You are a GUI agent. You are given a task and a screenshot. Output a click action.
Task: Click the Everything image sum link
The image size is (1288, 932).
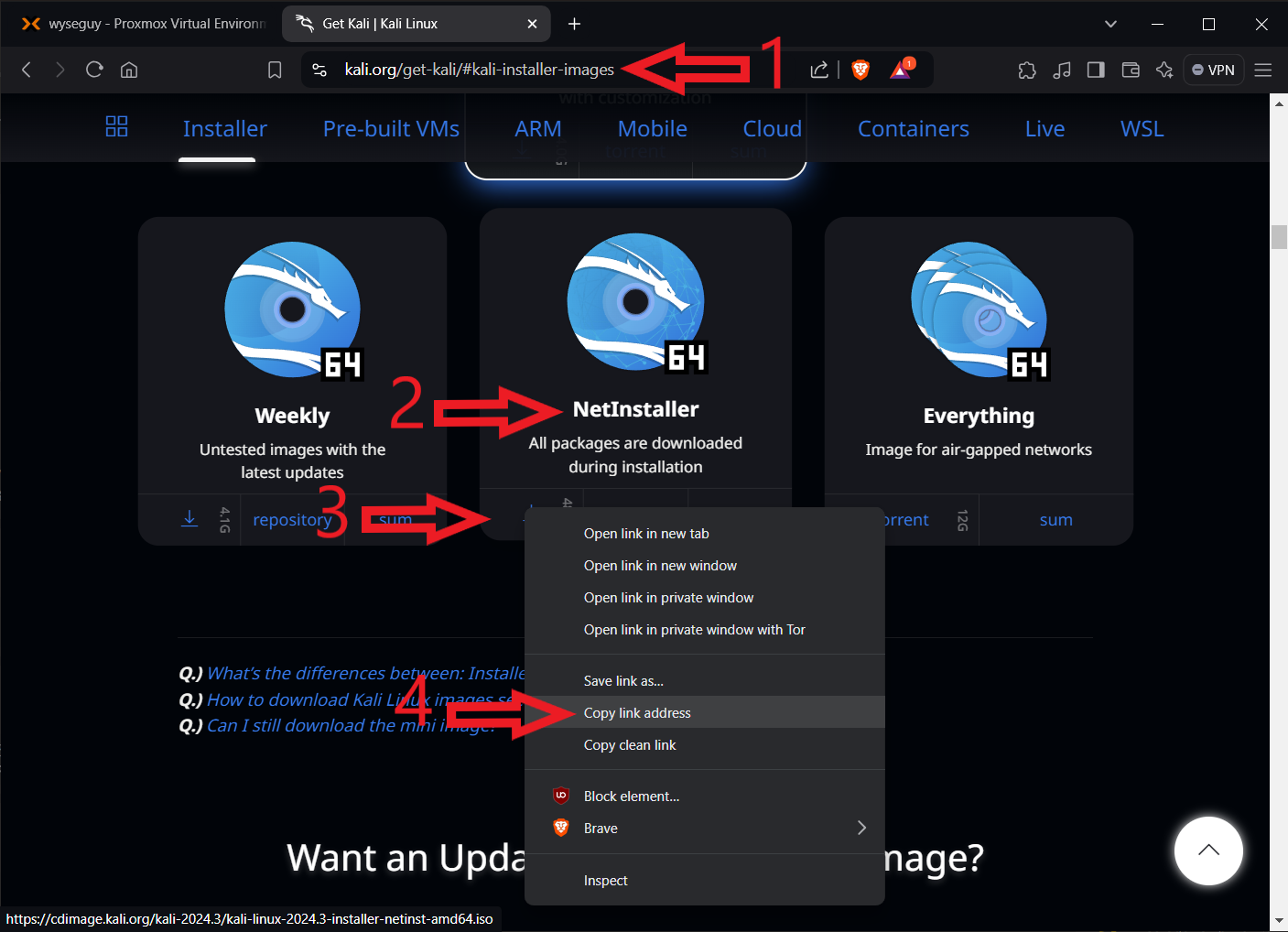coord(1055,520)
